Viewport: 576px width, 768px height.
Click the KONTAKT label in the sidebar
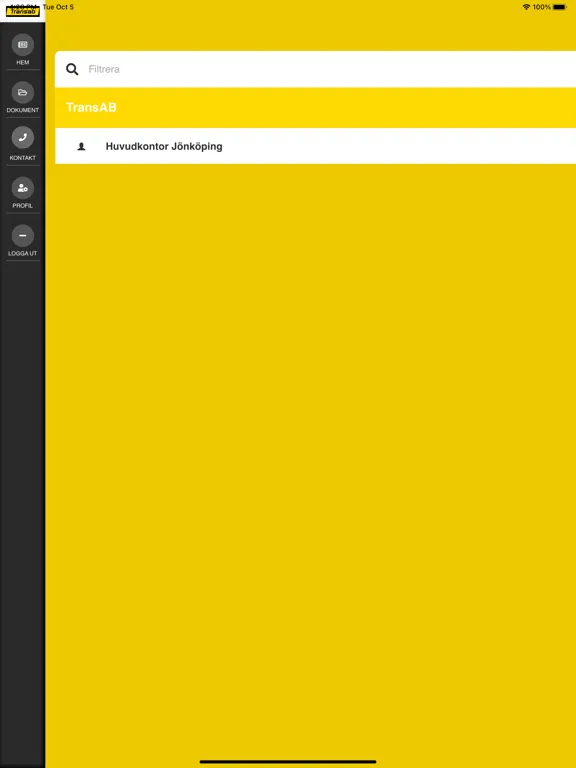pyautogui.click(x=23, y=158)
